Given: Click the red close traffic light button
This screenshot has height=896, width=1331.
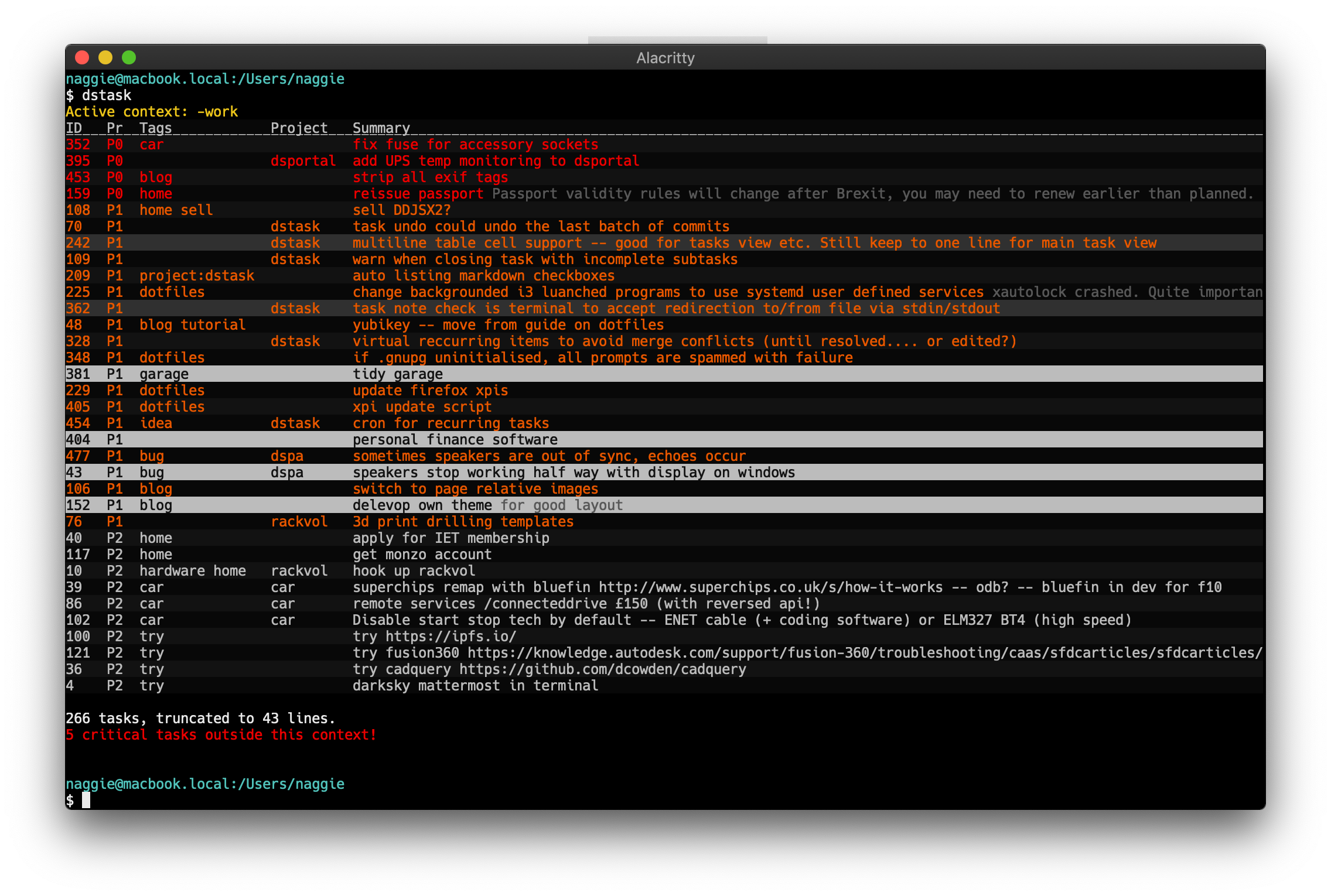Looking at the screenshot, I should 83,57.
